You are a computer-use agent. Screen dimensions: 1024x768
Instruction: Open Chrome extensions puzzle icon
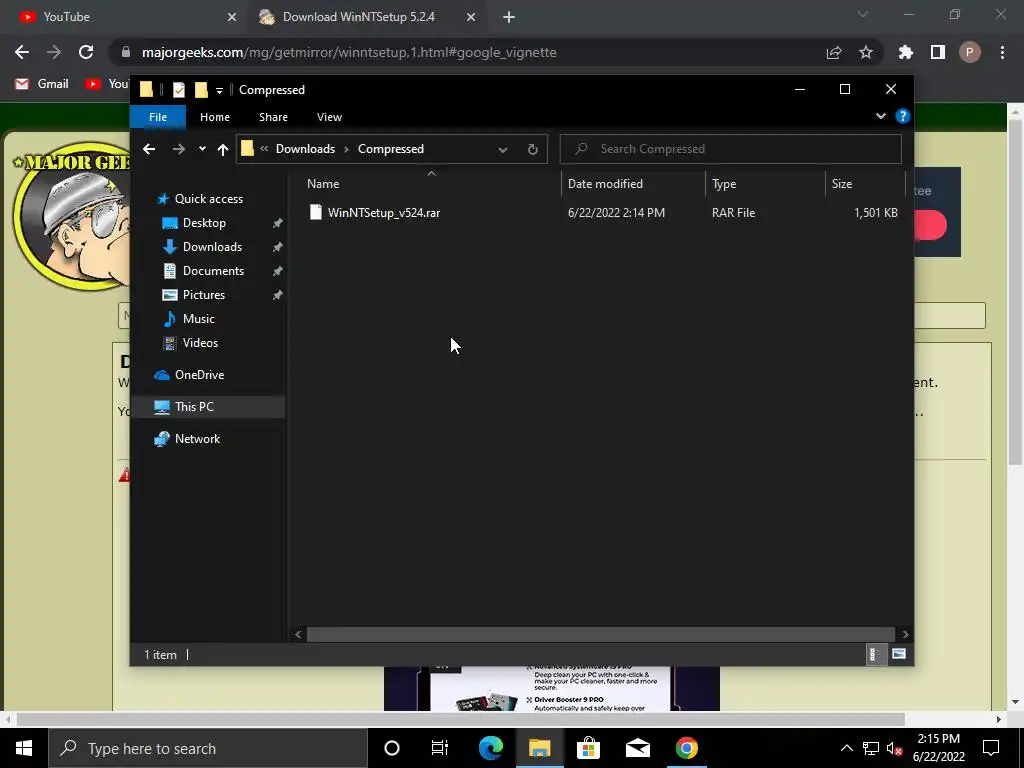pyautogui.click(x=906, y=52)
